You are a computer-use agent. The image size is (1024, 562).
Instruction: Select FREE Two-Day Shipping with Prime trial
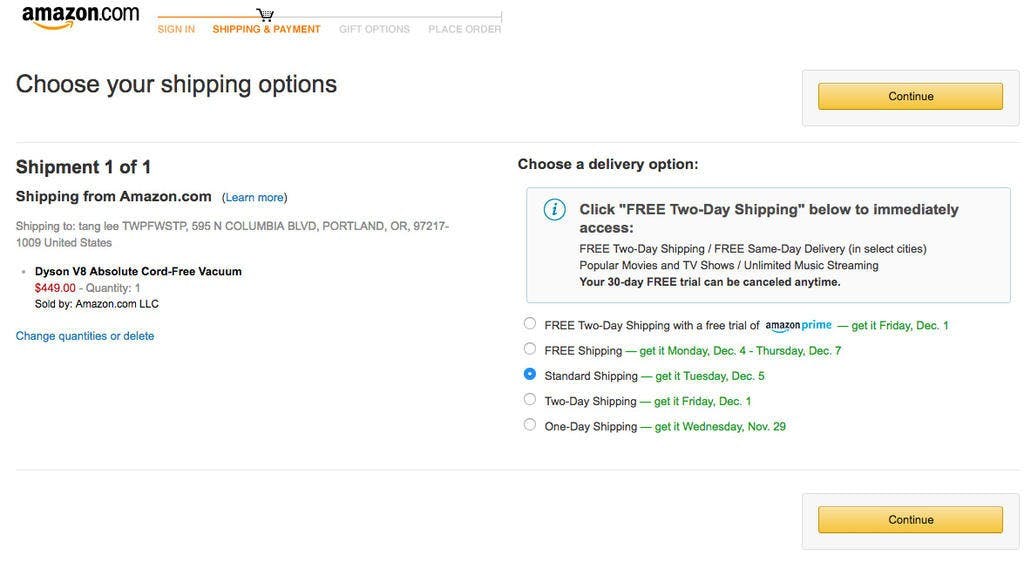[530, 324]
